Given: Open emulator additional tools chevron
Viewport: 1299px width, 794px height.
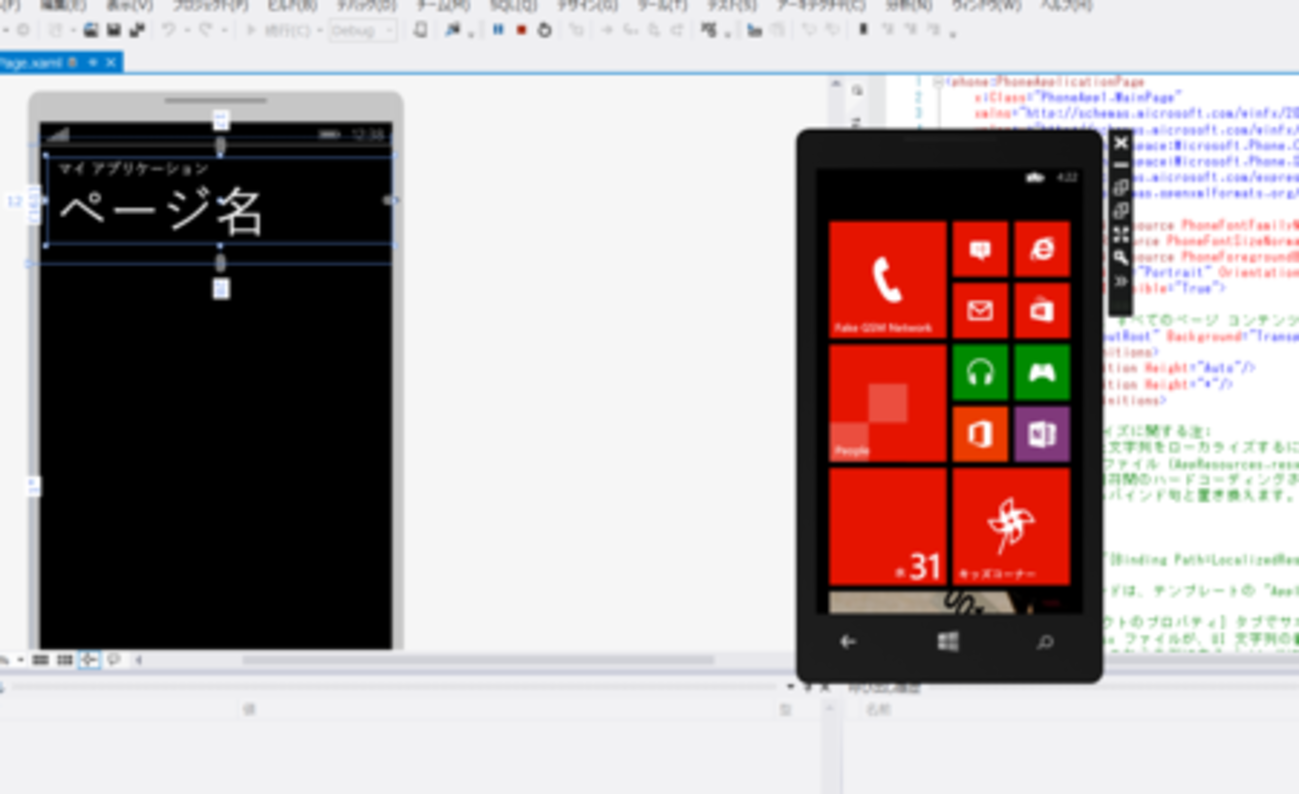Looking at the screenshot, I should 1121,281.
